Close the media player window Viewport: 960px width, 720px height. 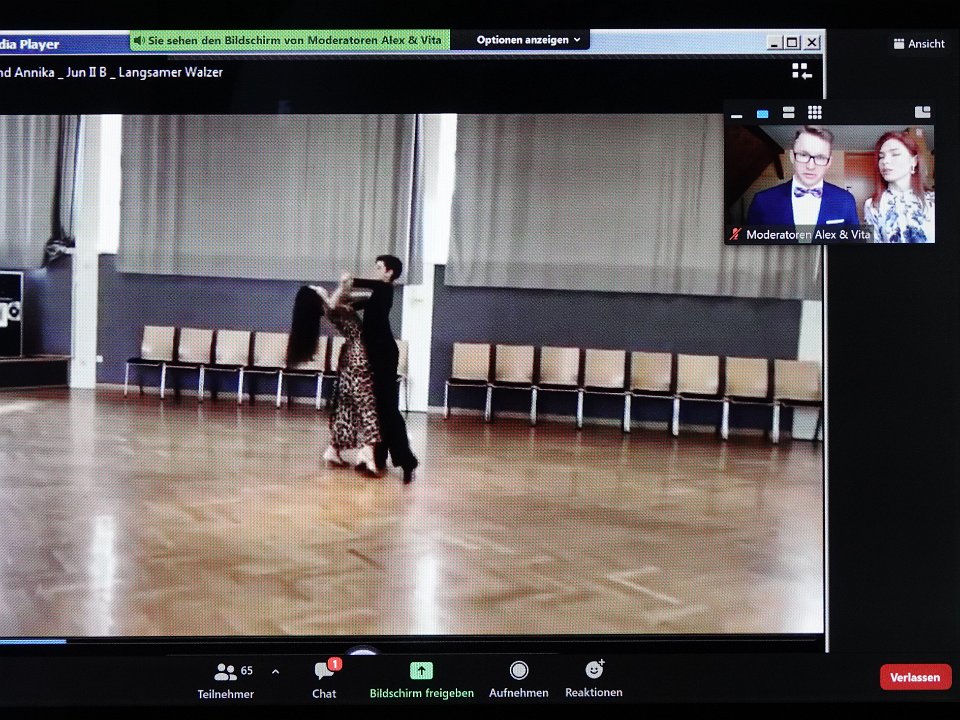(812, 42)
